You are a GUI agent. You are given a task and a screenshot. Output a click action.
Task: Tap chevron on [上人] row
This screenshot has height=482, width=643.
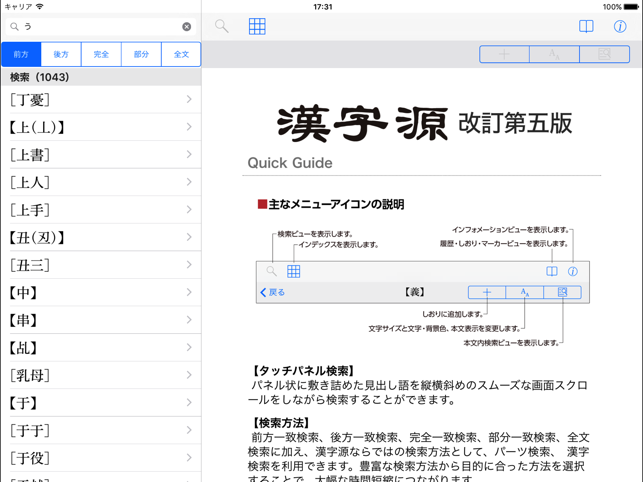point(189,182)
